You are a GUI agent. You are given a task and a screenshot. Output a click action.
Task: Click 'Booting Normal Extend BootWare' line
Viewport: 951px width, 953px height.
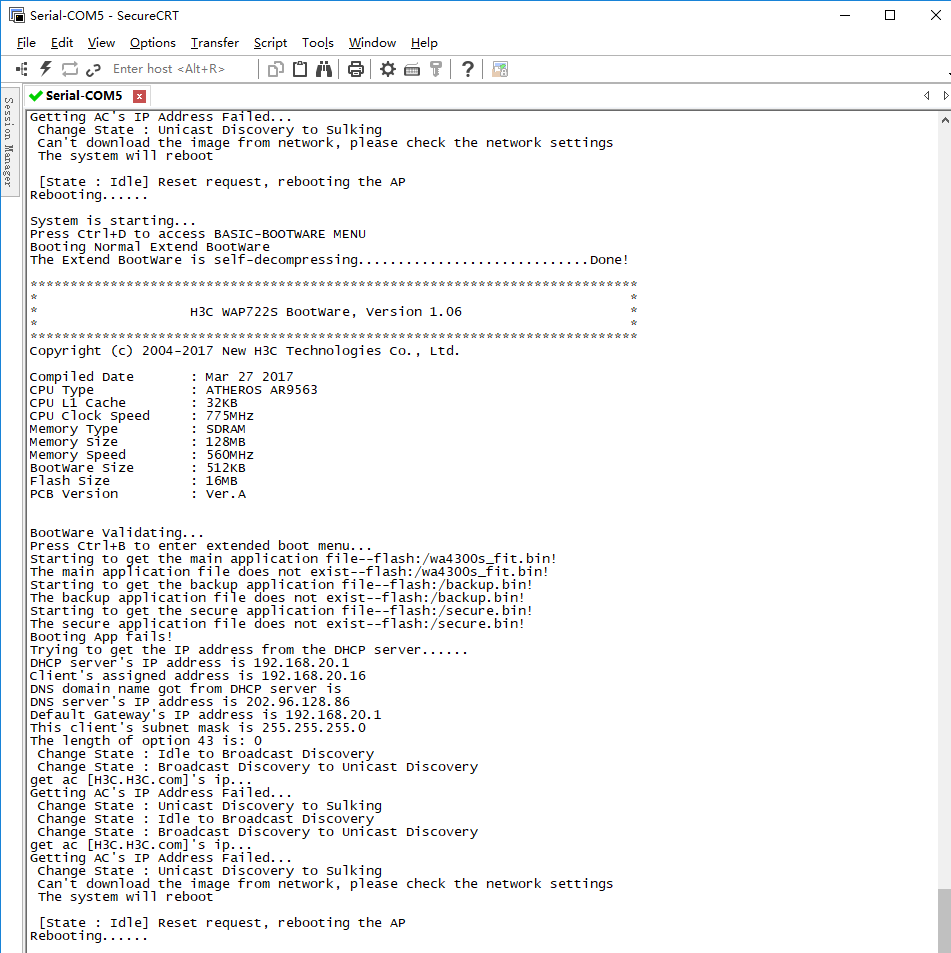[x=150, y=247]
